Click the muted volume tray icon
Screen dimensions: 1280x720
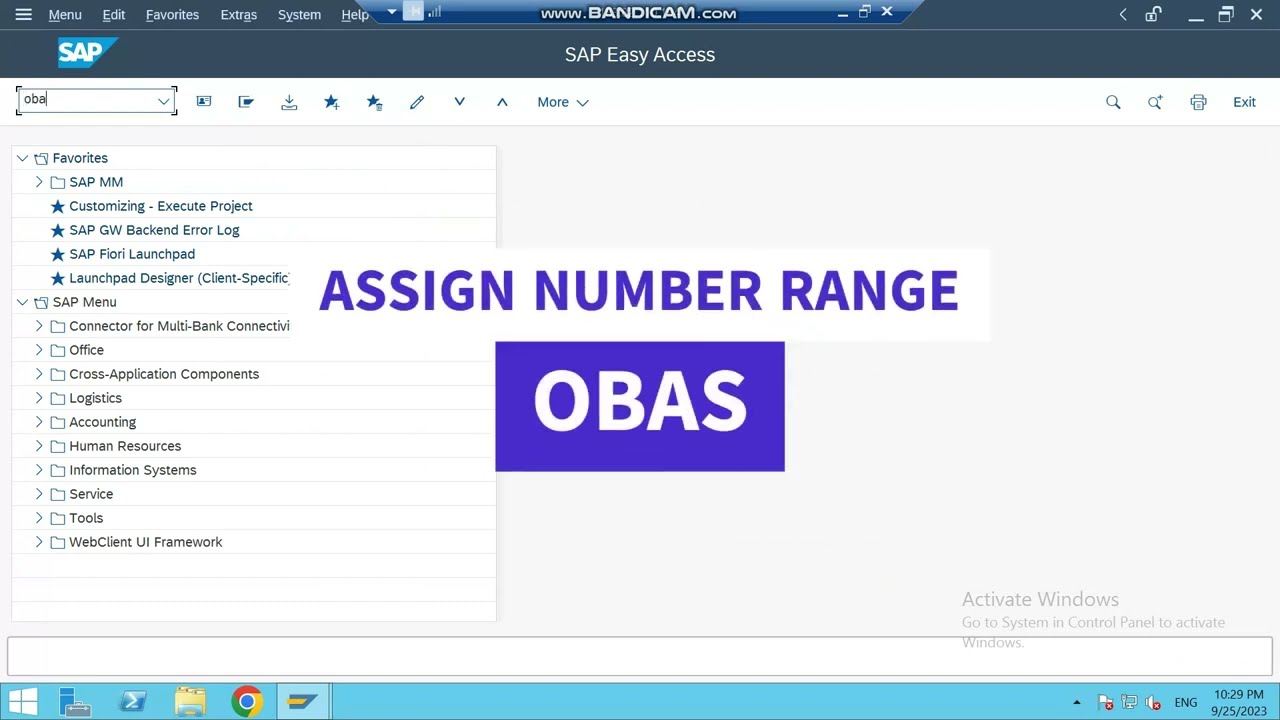[1152, 702]
